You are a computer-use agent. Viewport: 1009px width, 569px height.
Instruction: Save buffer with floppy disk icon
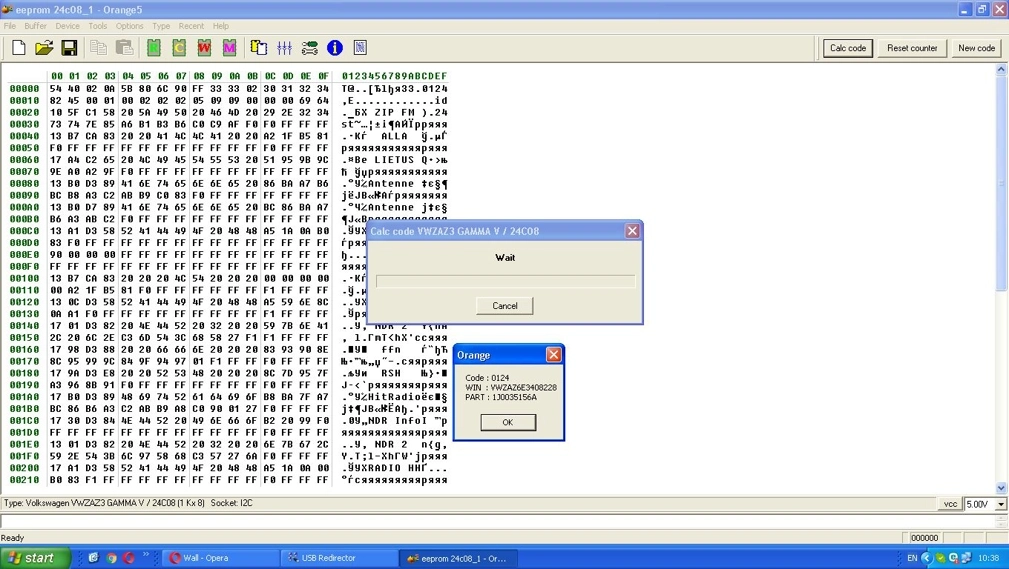(69, 48)
